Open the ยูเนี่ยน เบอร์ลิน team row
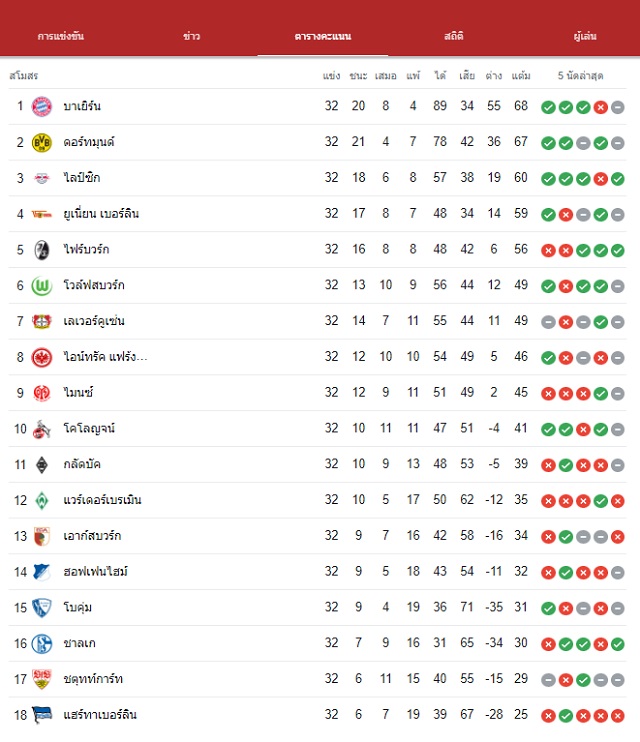Screen dimensions: 640x742 (318, 214)
